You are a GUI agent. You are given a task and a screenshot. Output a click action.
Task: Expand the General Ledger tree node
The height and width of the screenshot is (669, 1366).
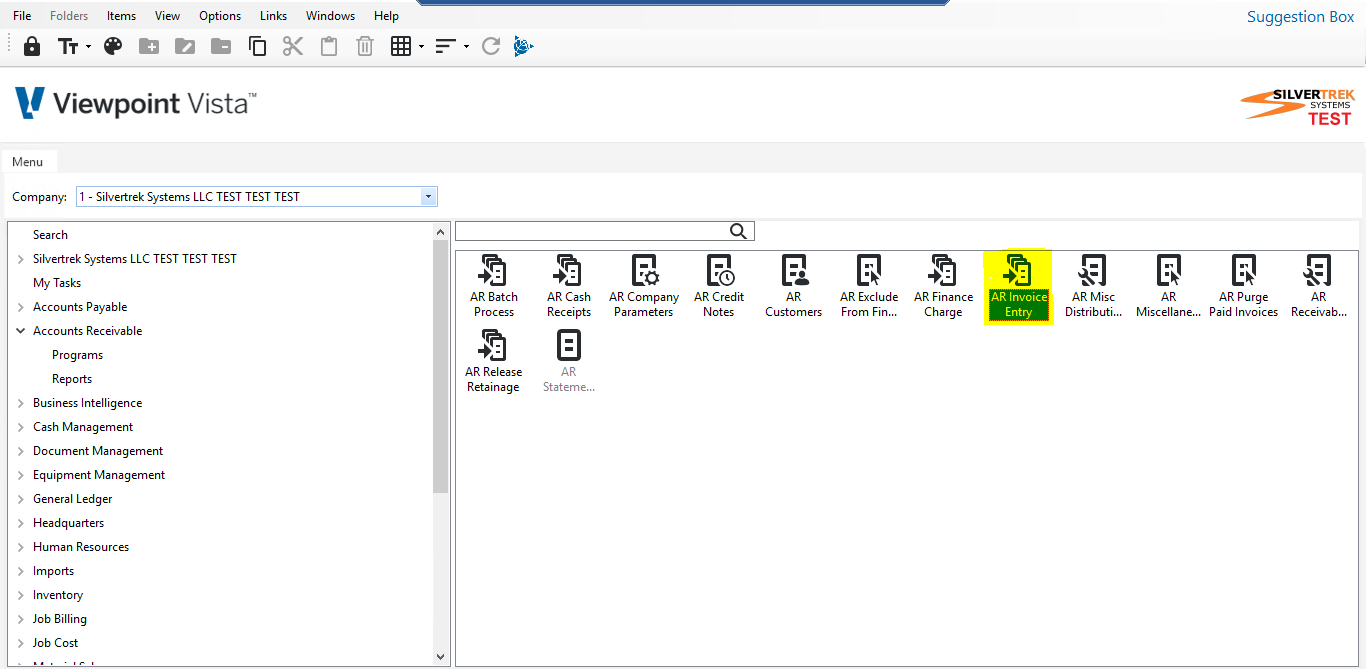click(21, 499)
